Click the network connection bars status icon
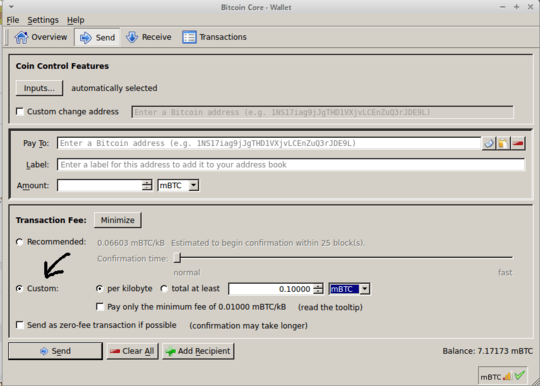The image size is (540, 386). (507, 376)
